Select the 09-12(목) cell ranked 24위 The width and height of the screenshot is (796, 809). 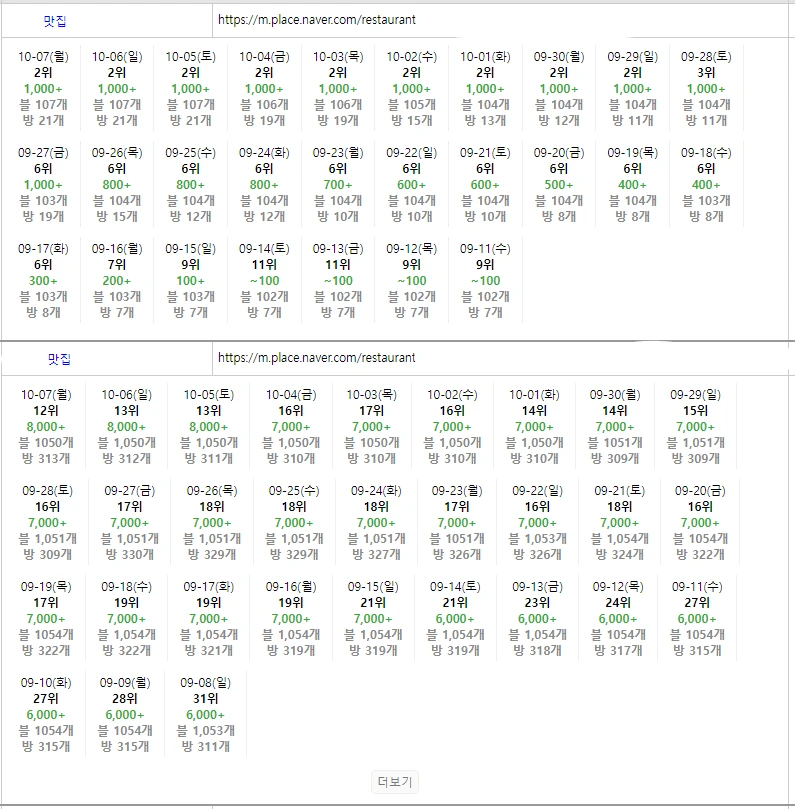(617, 618)
